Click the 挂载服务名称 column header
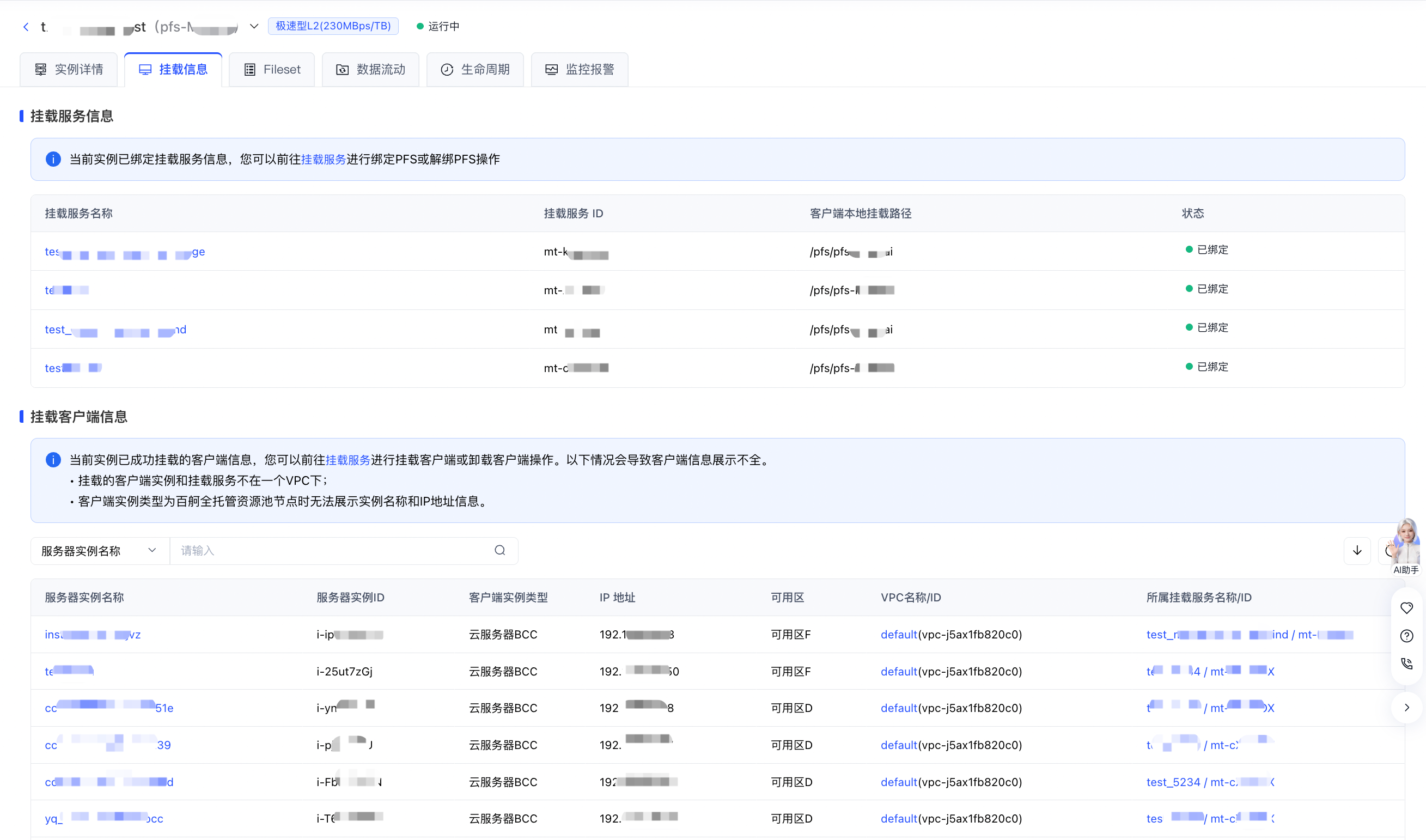The image size is (1426, 840). click(78, 214)
